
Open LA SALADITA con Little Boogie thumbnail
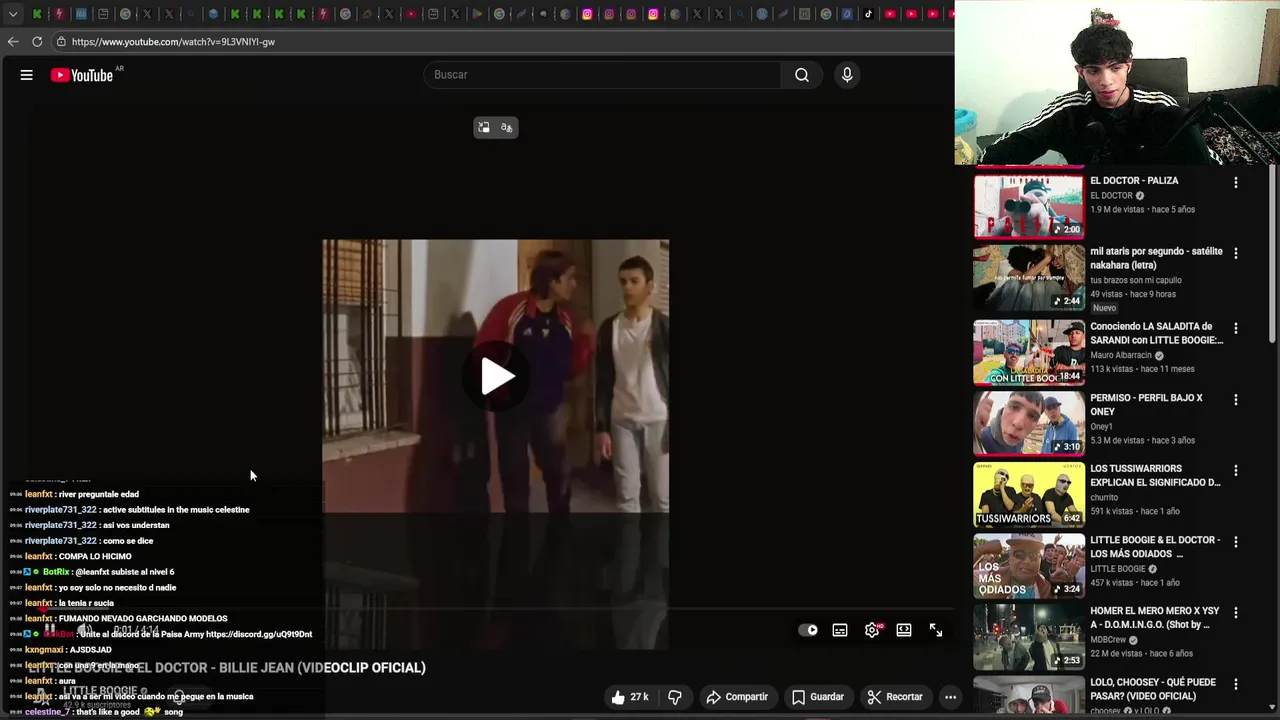click(1029, 352)
